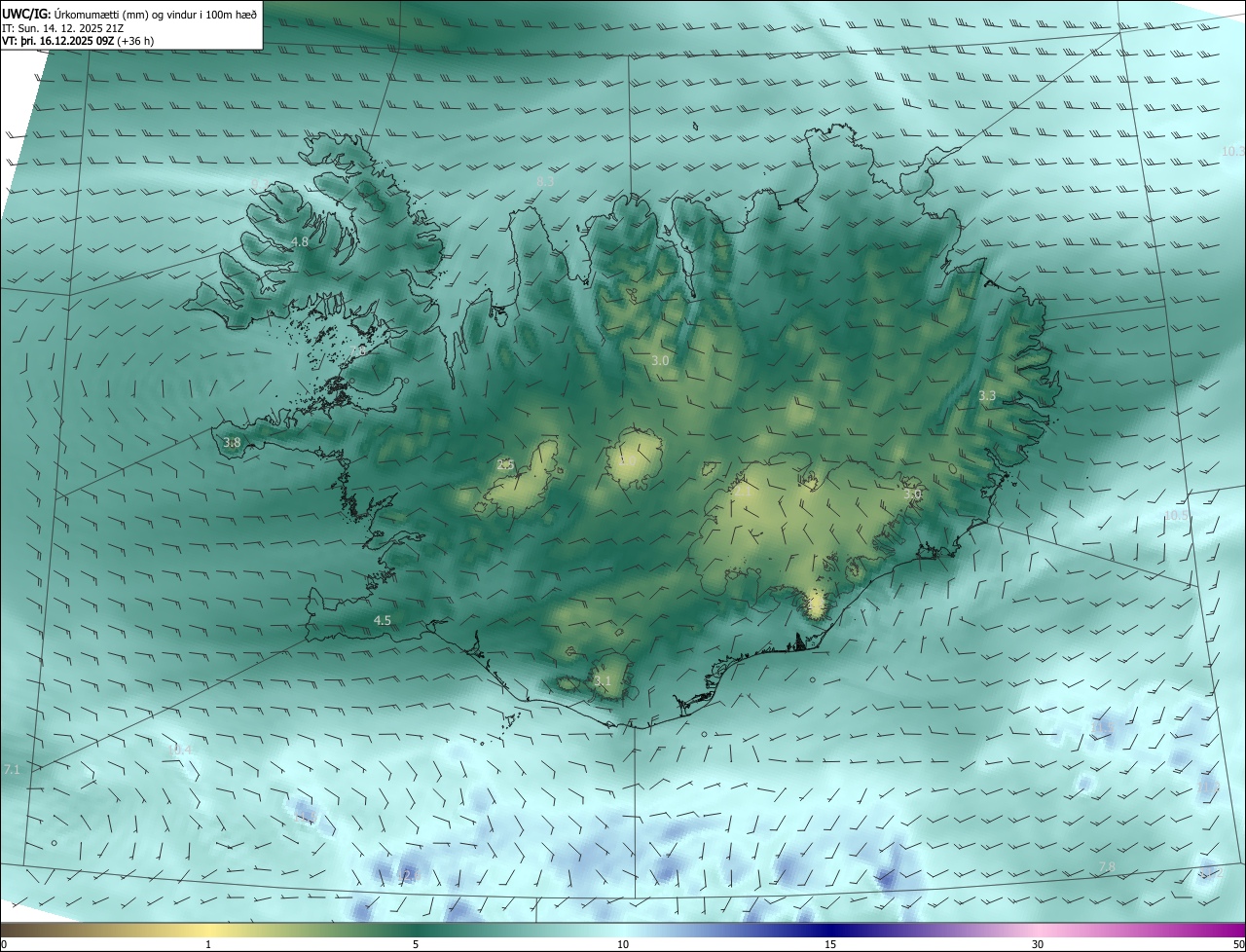Click the 10.3 value at the northeast edge
The width and height of the screenshot is (1246, 952).
click(x=1232, y=151)
